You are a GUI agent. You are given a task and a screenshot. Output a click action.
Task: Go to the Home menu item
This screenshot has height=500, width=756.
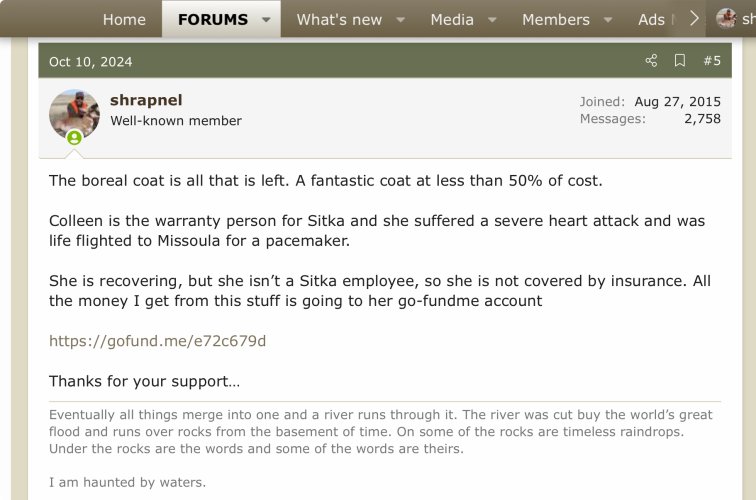point(124,20)
